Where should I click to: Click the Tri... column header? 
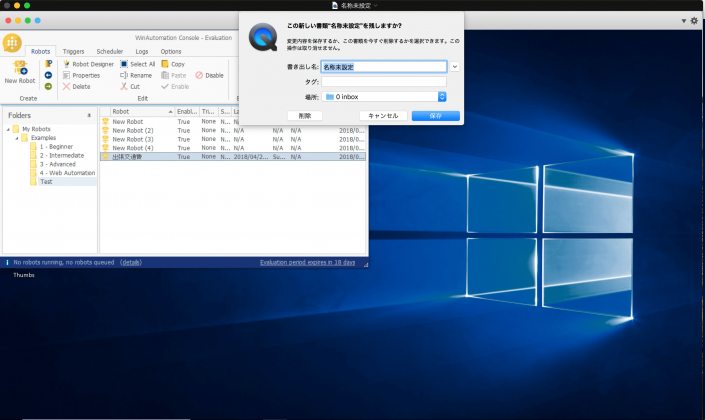pyautogui.click(x=209, y=112)
